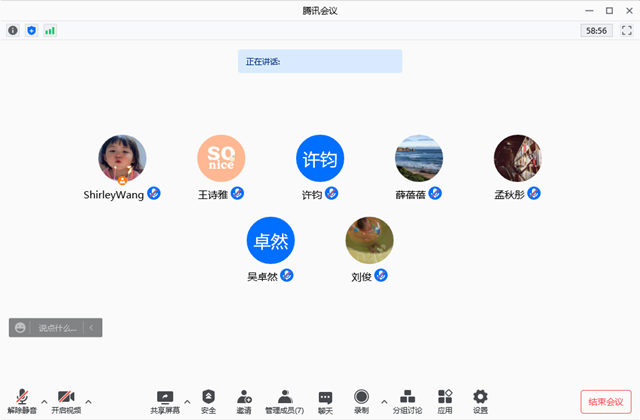Click 共享屏幕 to share screen
The width and height of the screenshot is (640, 420).
165,400
